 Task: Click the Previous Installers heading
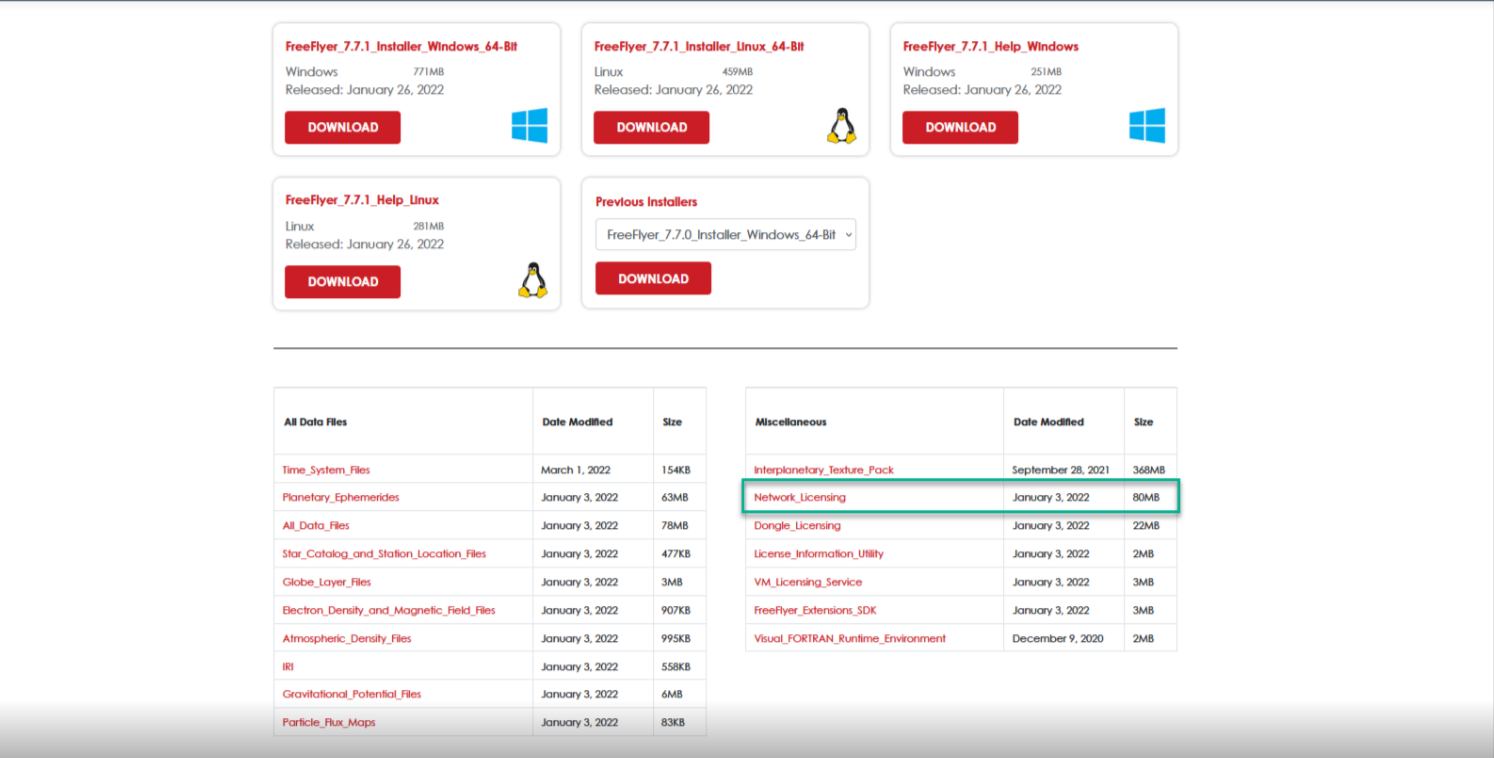tap(646, 202)
